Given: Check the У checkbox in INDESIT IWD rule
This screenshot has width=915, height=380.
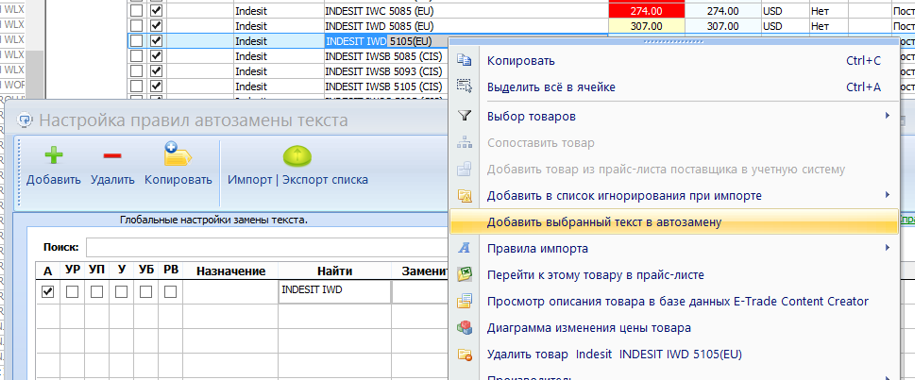Looking at the screenshot, I should tap(121, 291).
